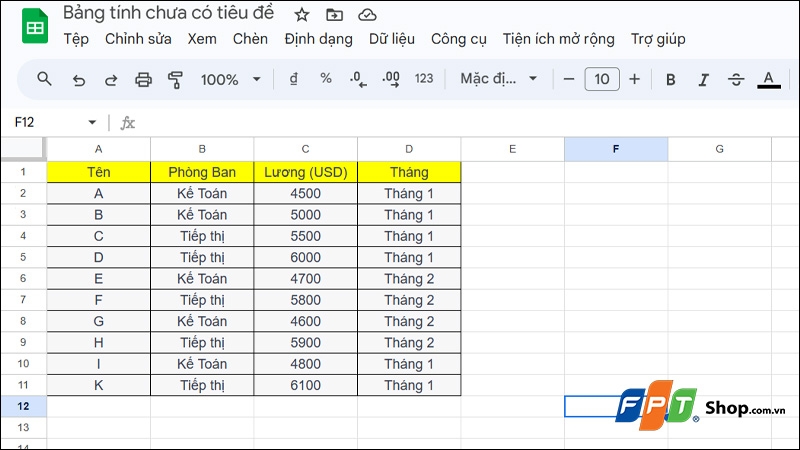Decrease font size with minus button
Image resolution: width=800 pixels, height=450 pixels.
pyautogui.click(x=569, y=79)
